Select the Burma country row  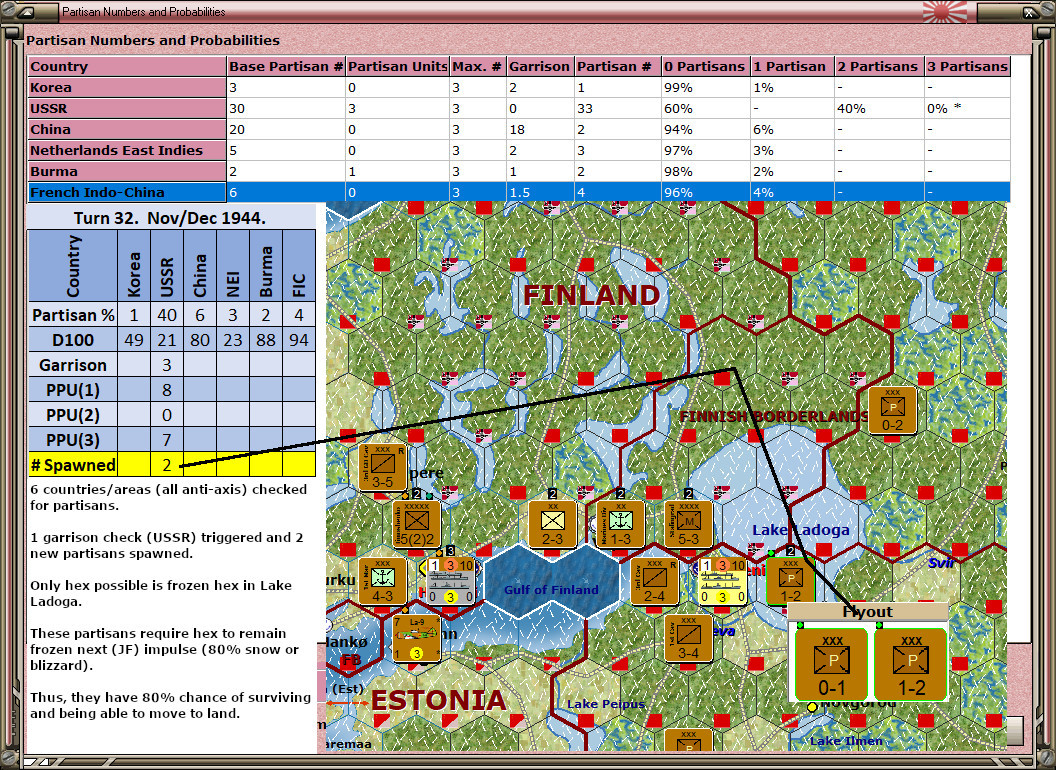click(x=519, y=171)
